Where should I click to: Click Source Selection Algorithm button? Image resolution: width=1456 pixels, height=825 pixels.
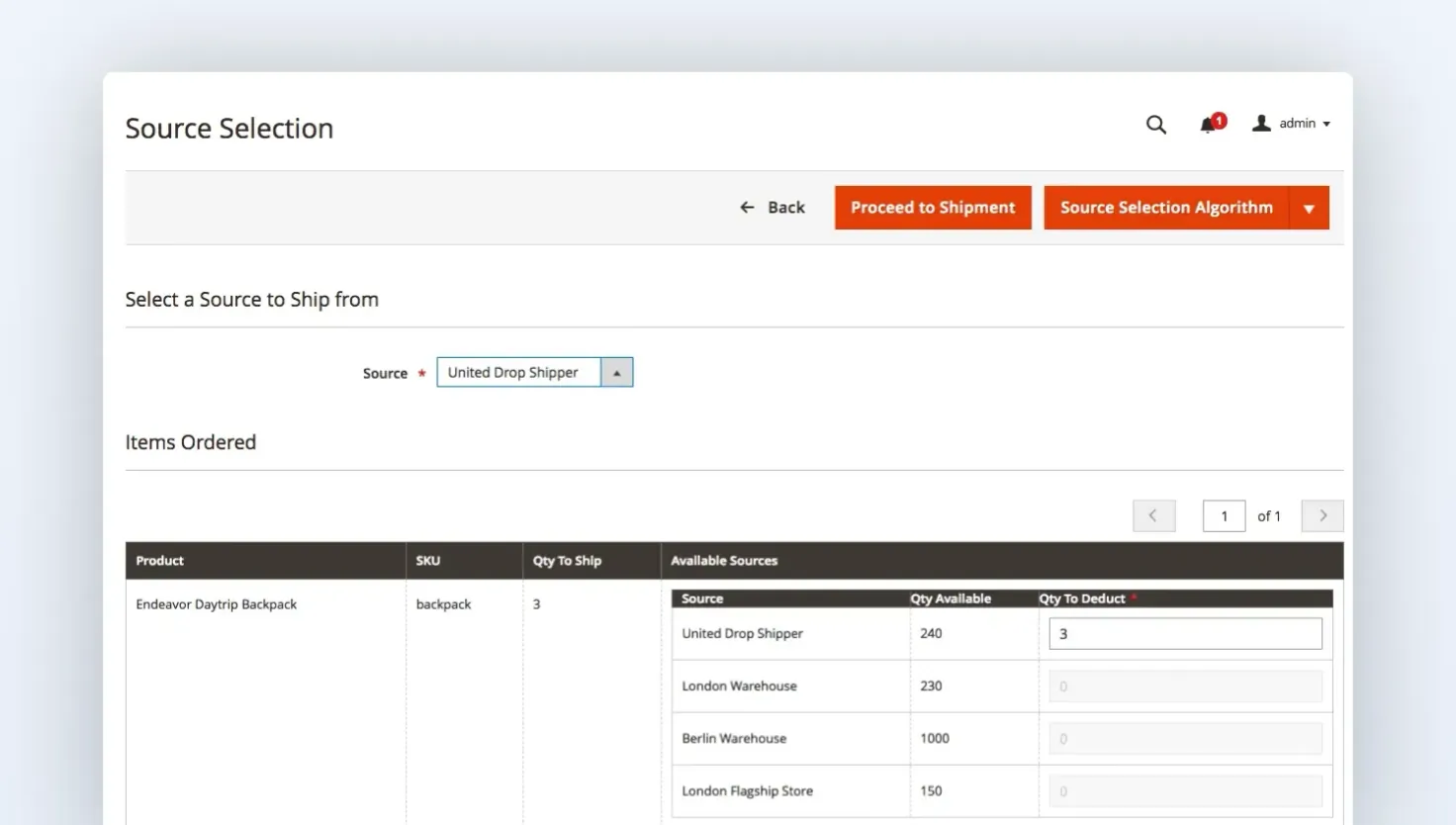point(1166,208)
